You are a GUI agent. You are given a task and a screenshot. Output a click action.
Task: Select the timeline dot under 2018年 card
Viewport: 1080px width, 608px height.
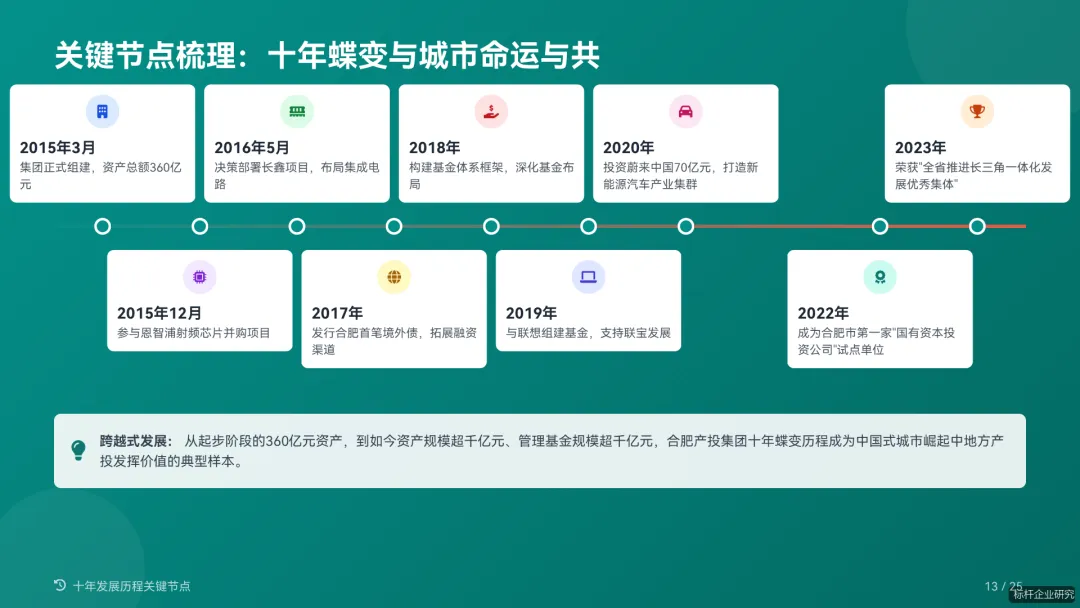tap(491, 226)
